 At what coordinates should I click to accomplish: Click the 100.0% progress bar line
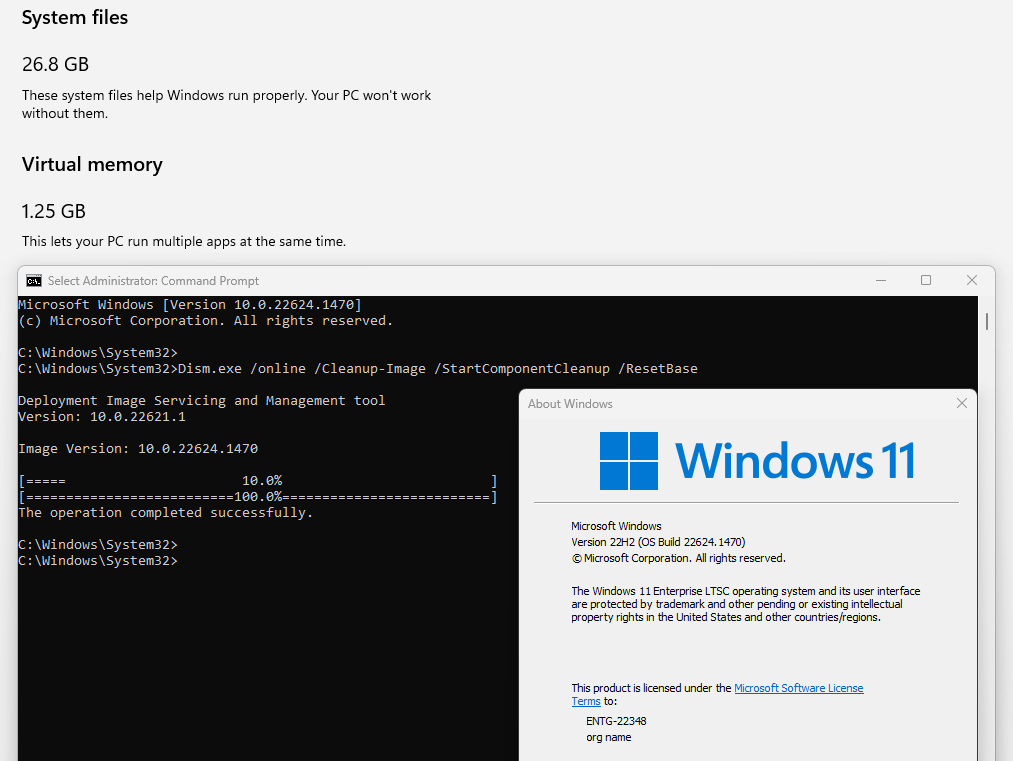(258, 497)
